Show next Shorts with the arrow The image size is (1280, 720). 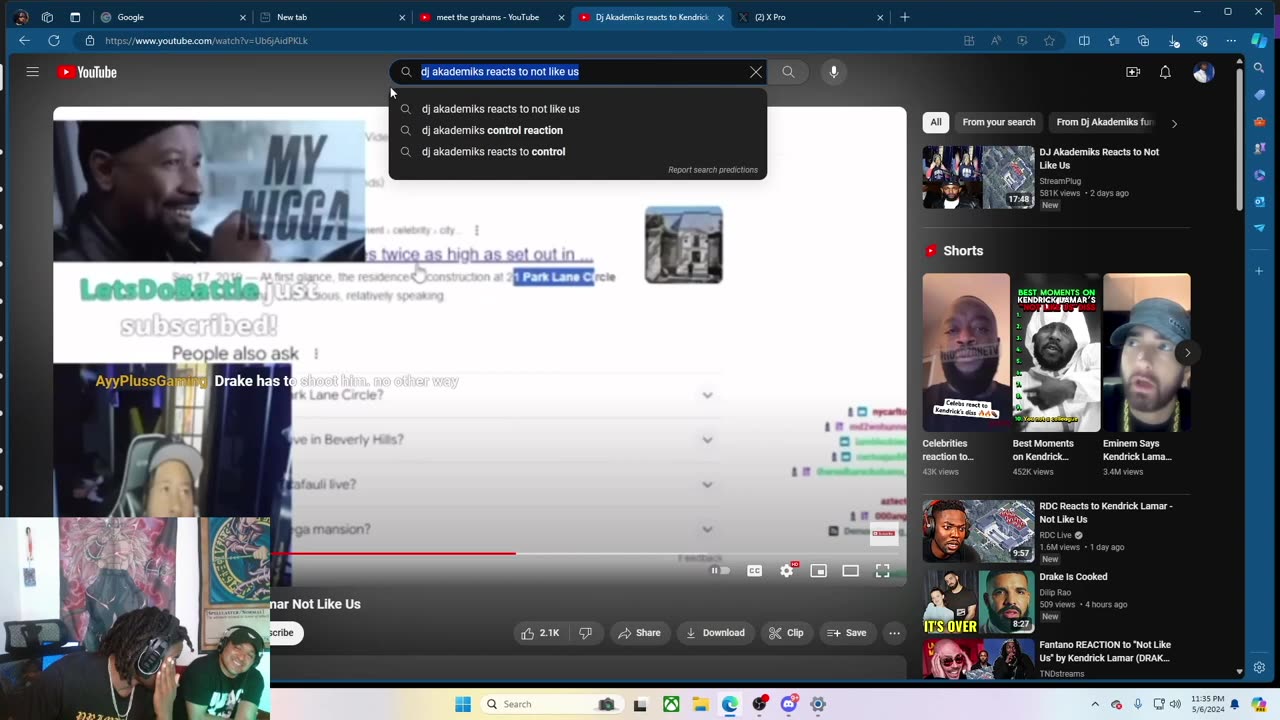click(x=1187, y=352)
